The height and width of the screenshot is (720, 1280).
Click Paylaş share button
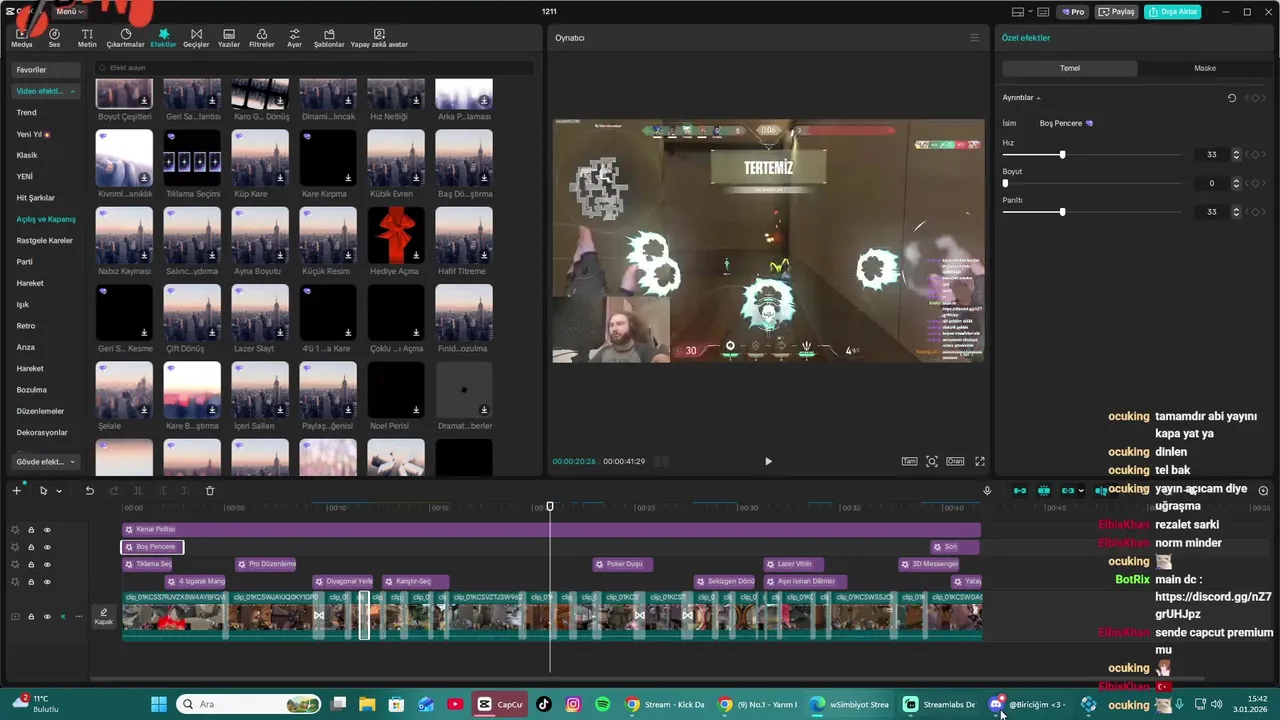1117,12
